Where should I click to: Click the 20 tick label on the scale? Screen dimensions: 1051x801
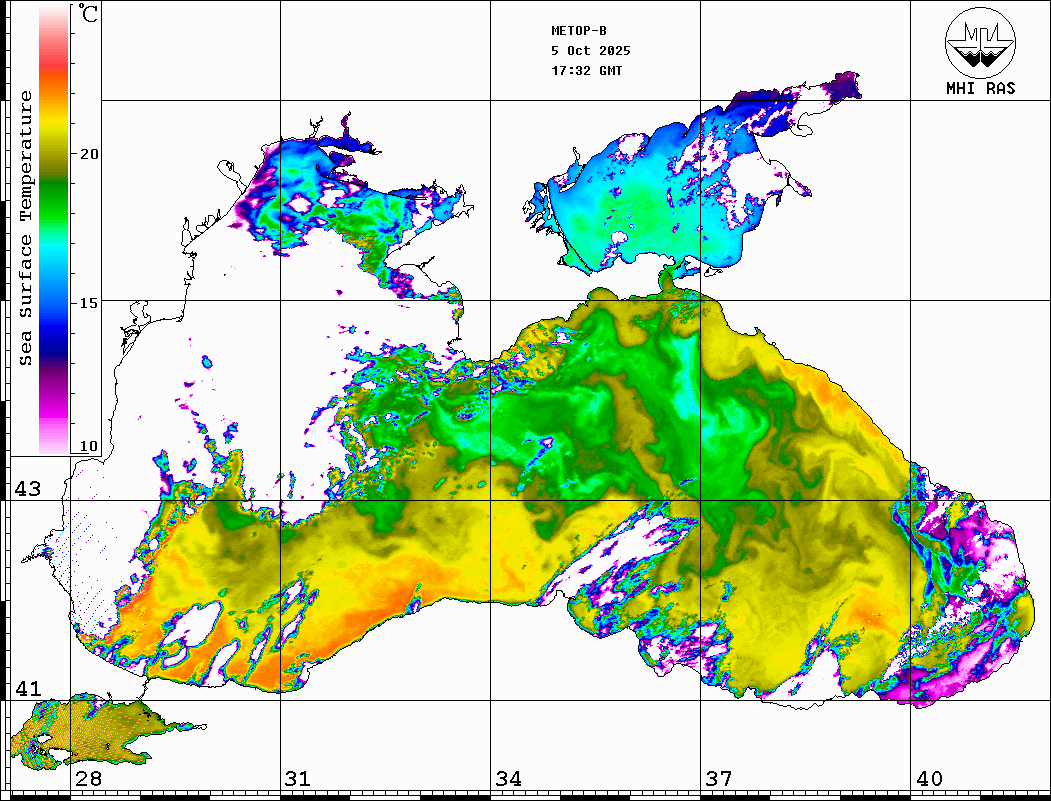(x=89, y=154)
